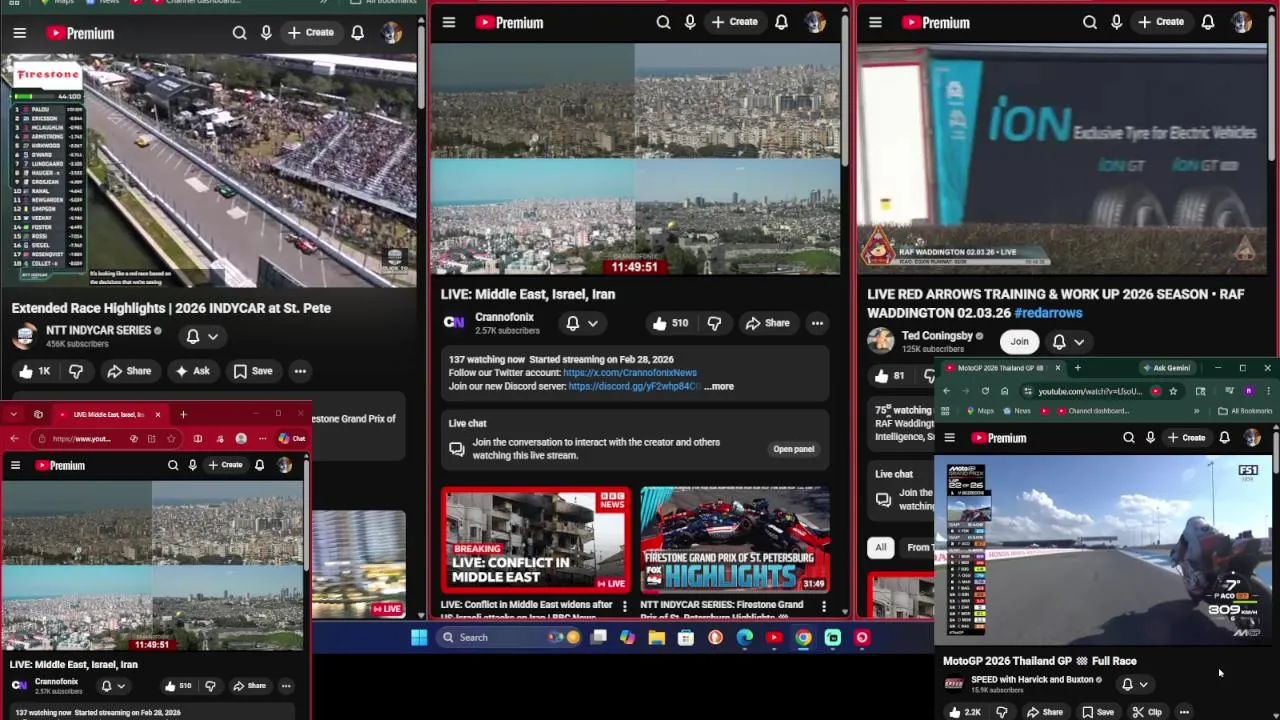Save the INDYCAR highlights video
Viewport: 1280px width, 720px height.
tap(253, 371)
